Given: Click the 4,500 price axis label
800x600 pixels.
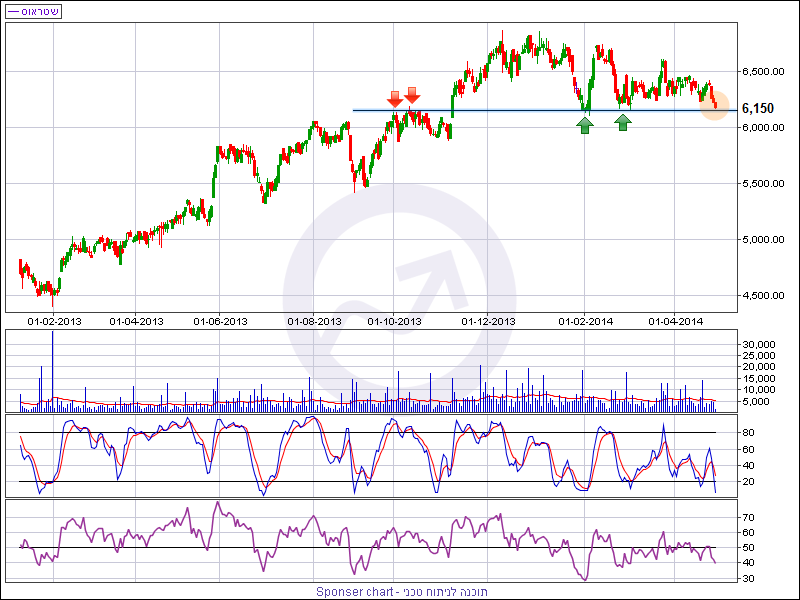Looking at the screenshot, I should coord(760,296).
